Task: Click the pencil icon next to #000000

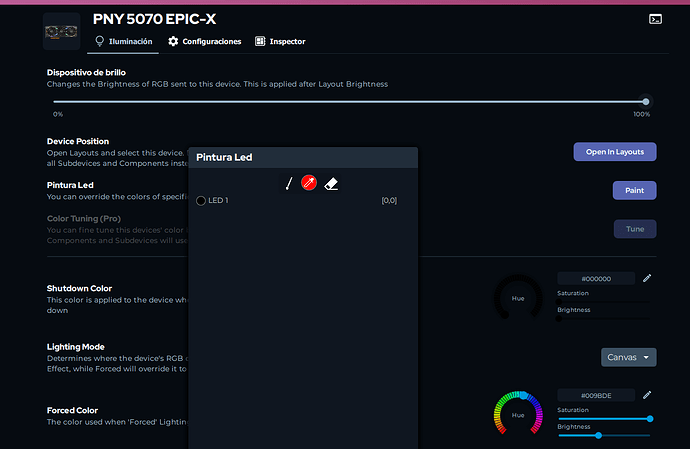Action: pos(647,278)
